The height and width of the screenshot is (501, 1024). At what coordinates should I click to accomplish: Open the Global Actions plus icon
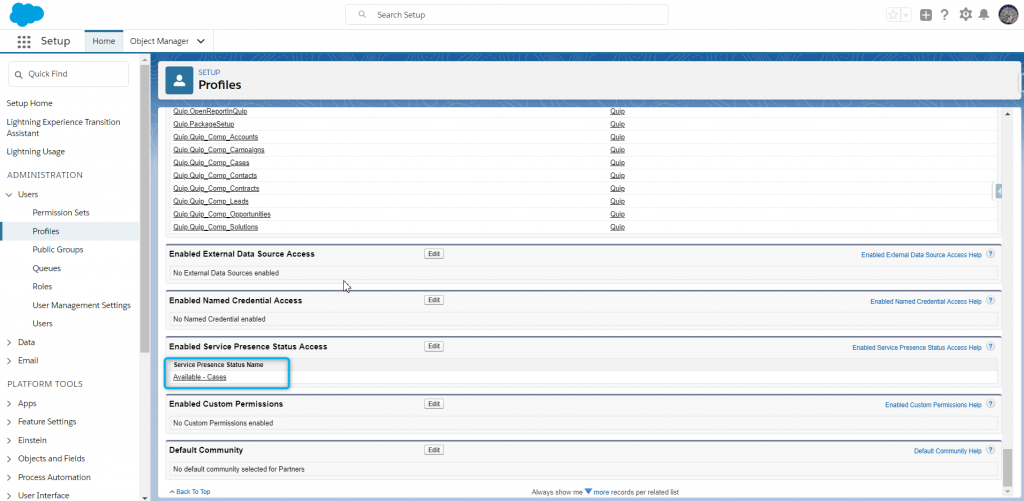[926, 15]
